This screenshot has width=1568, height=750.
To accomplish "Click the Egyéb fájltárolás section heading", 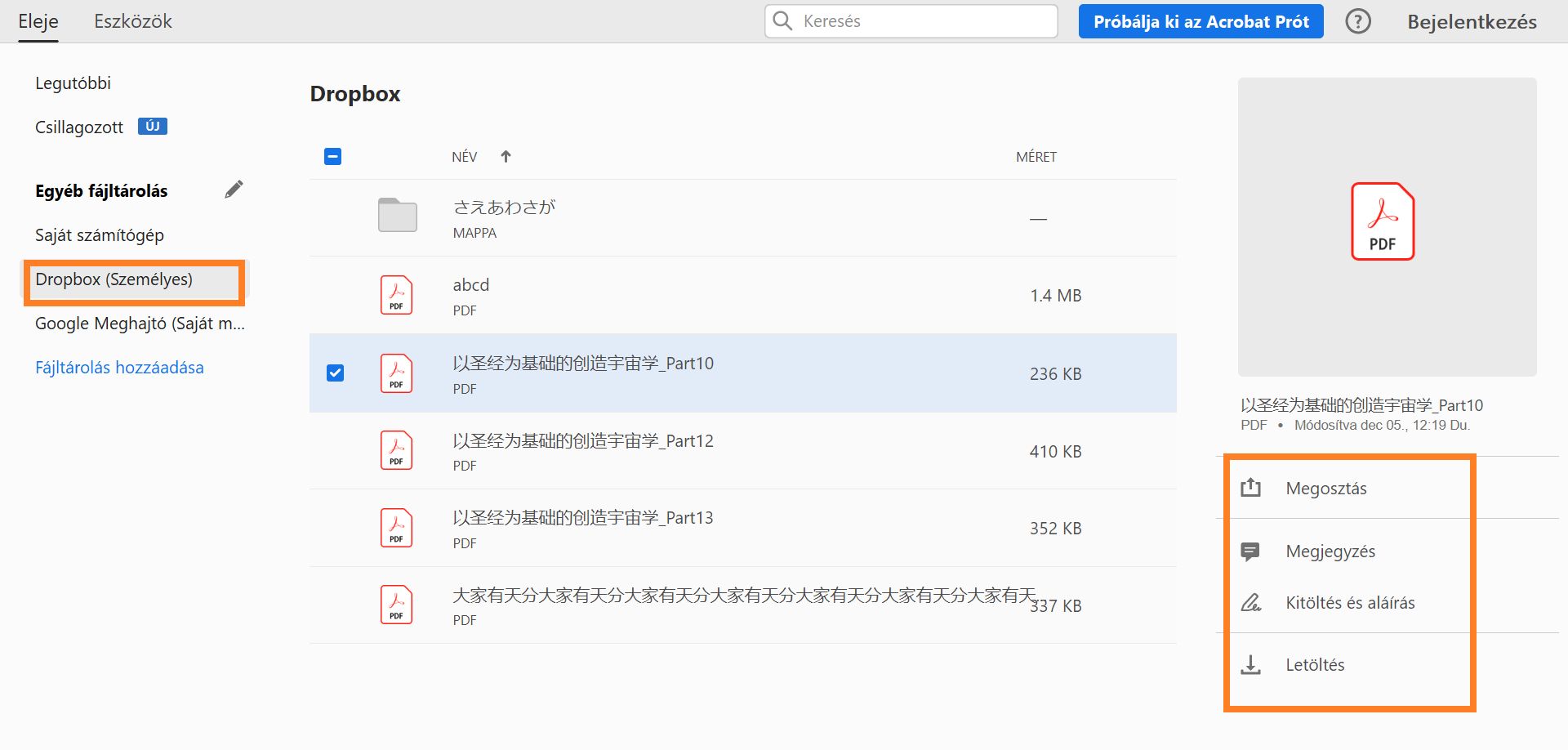I will pos(101,191).
